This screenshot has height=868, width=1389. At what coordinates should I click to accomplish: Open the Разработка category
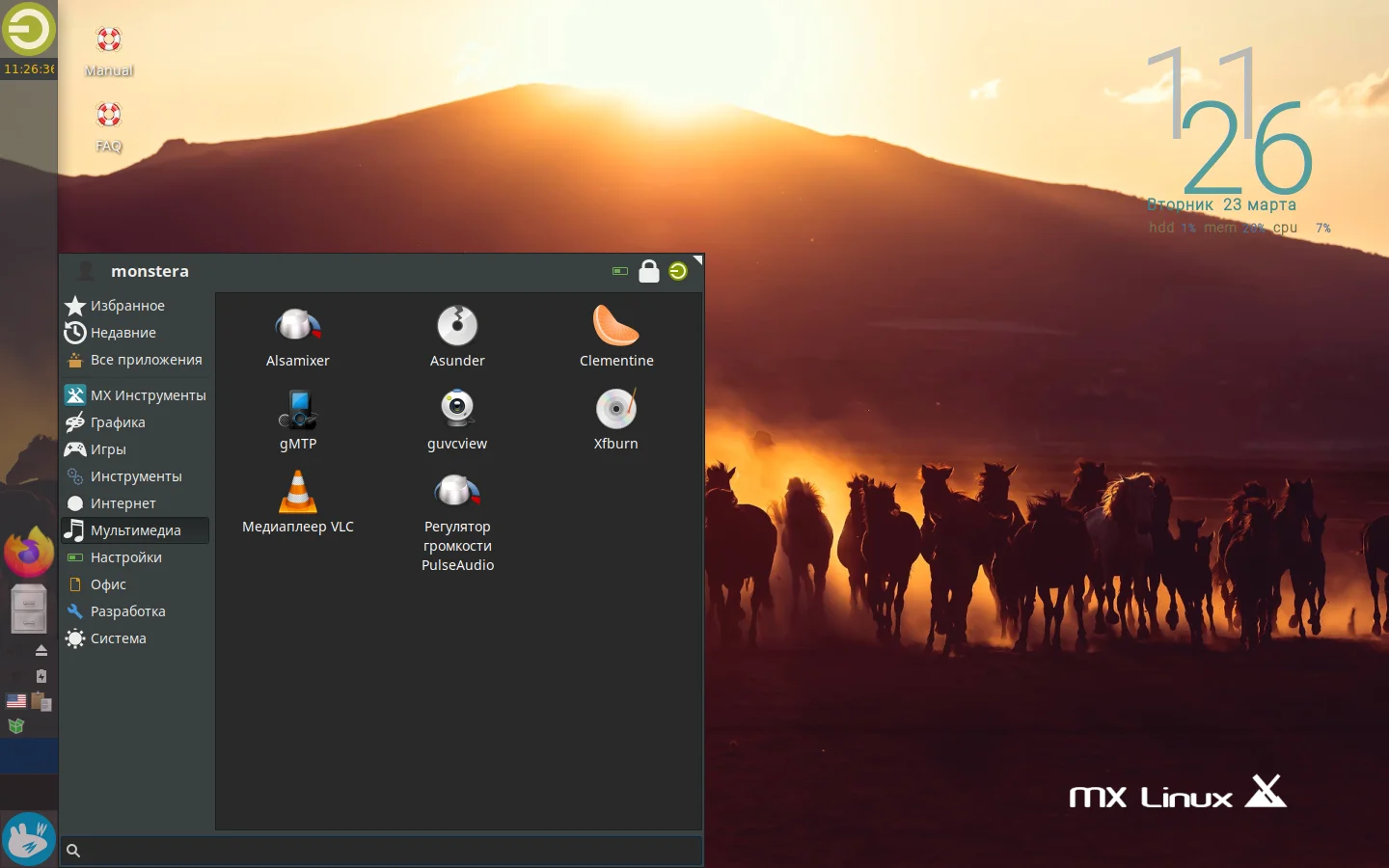[136, 611]
